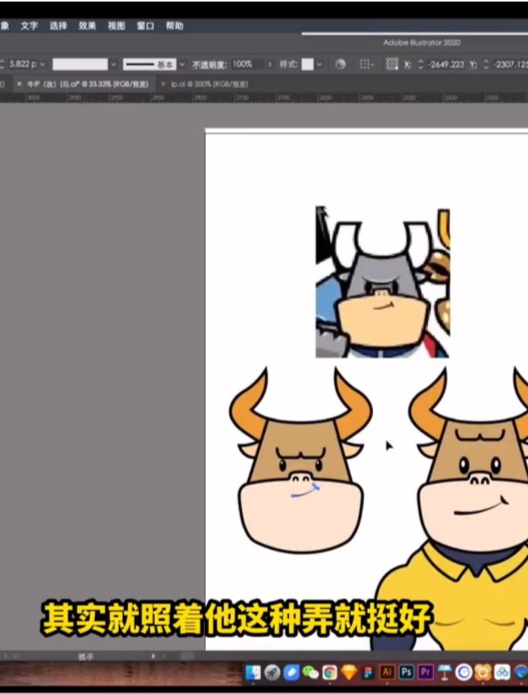Switch to the ip.ai @ 200% tab
The image size is (528, 698).
(209, 84)
